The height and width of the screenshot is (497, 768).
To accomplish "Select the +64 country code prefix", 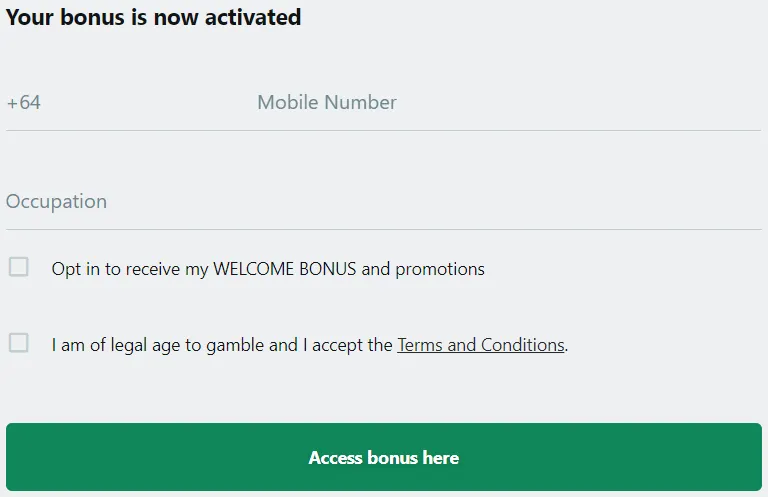I will tap(24, 102).
